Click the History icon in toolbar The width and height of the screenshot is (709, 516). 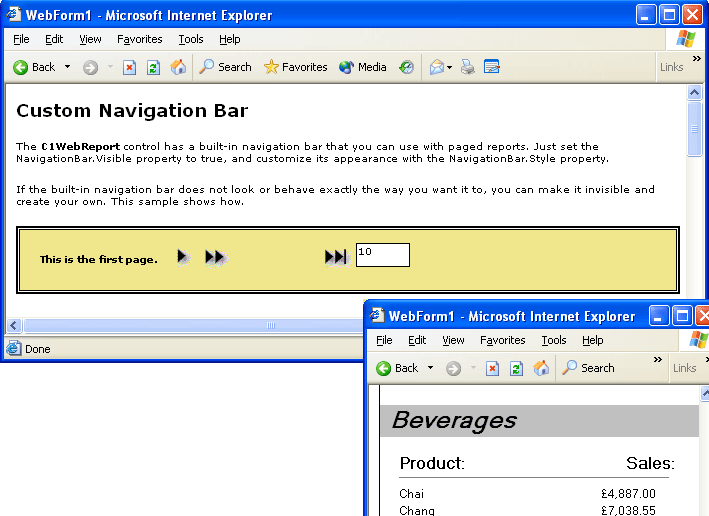point(406,67)
